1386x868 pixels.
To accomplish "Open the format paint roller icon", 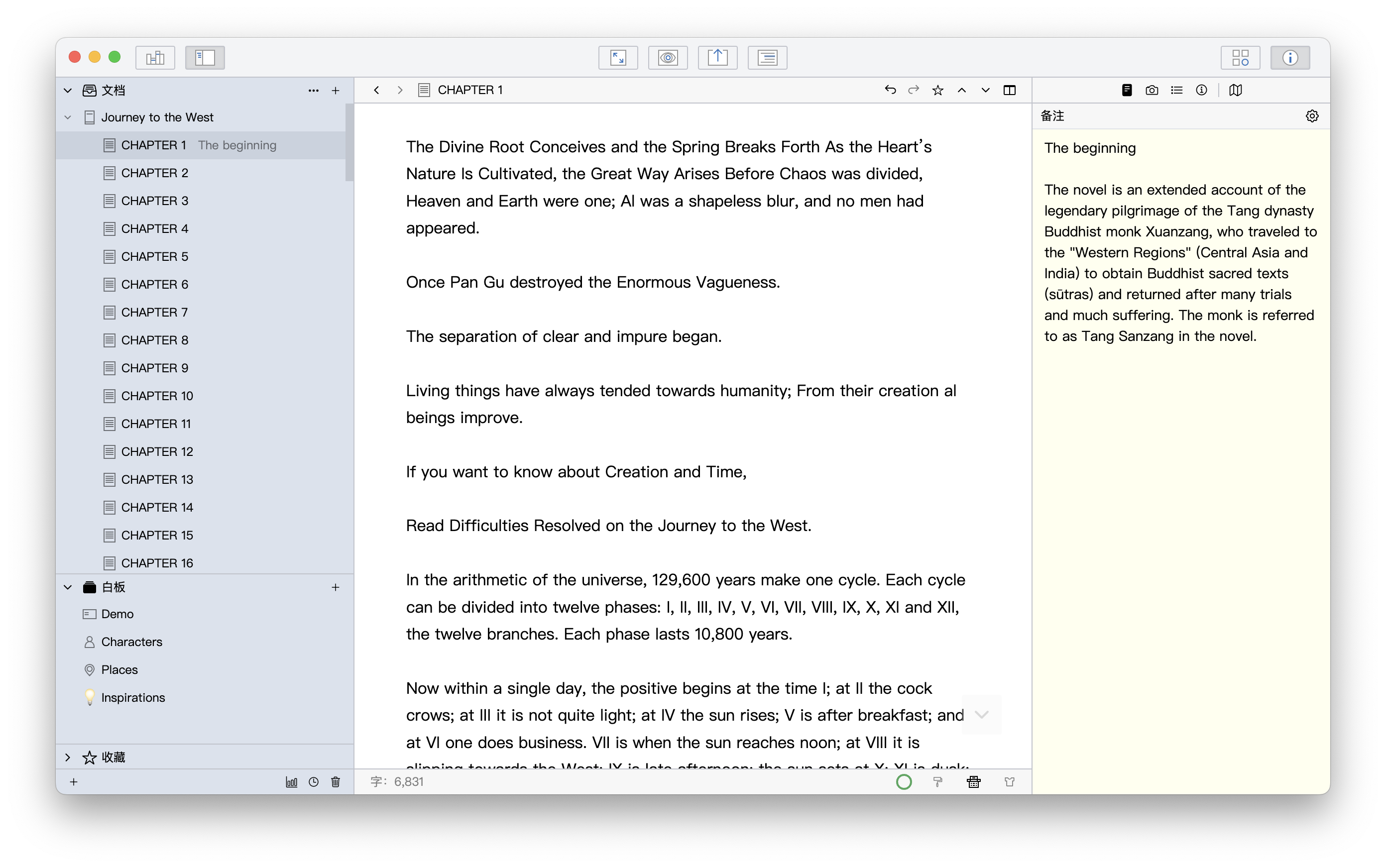I will (x=938, y=782).
